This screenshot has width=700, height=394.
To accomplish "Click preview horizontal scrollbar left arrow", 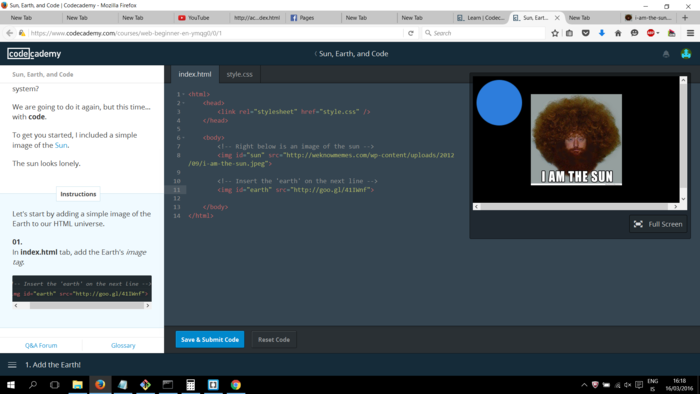I will [x=476, y=206].
